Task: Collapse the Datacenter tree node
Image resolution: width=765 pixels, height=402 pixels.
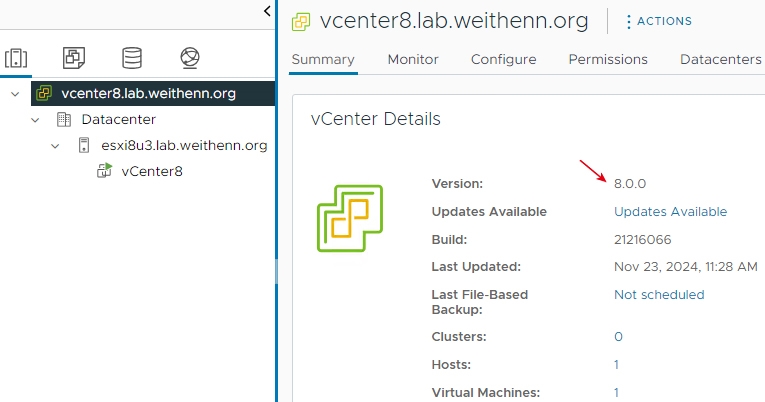Action: (35, 120)
